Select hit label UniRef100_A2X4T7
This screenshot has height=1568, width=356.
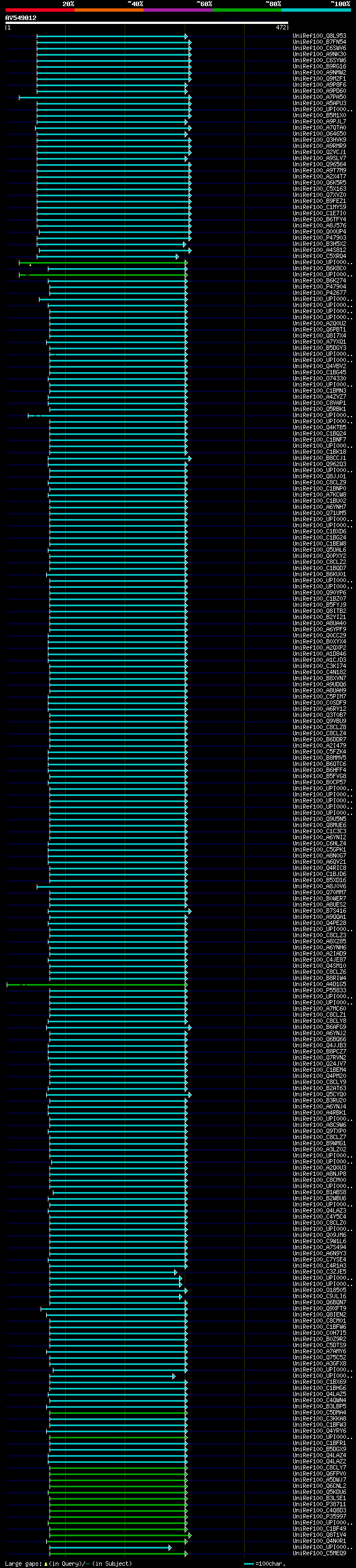click(x=319, y=176)
